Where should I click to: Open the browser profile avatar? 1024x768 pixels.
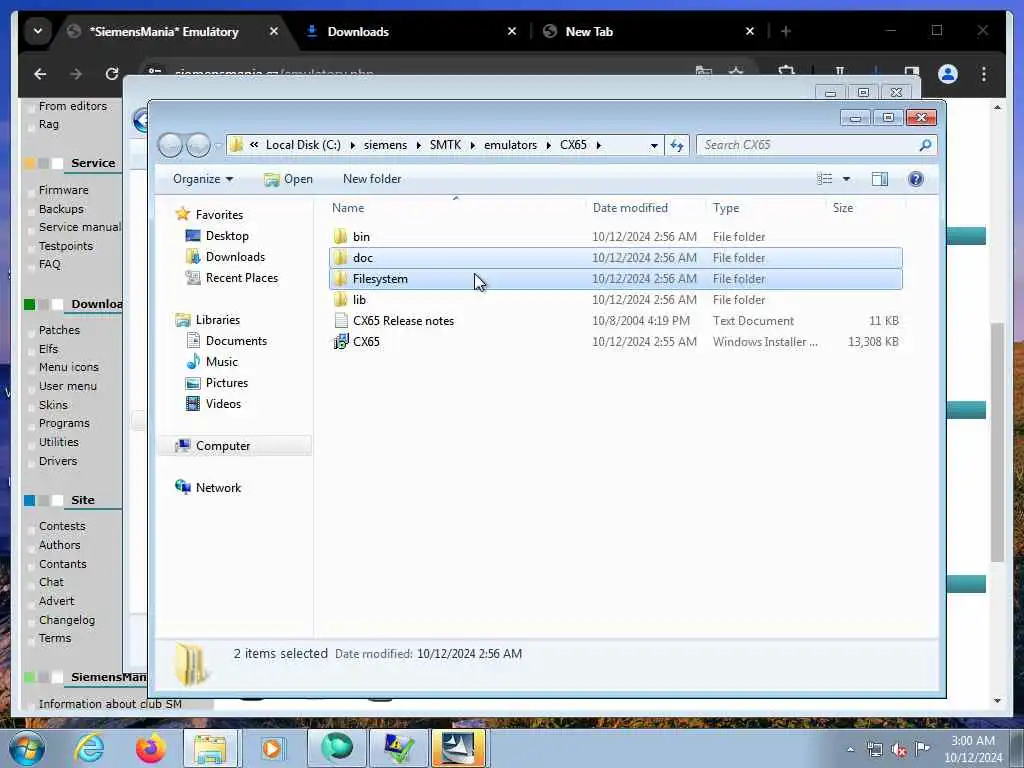coord(948,74)
